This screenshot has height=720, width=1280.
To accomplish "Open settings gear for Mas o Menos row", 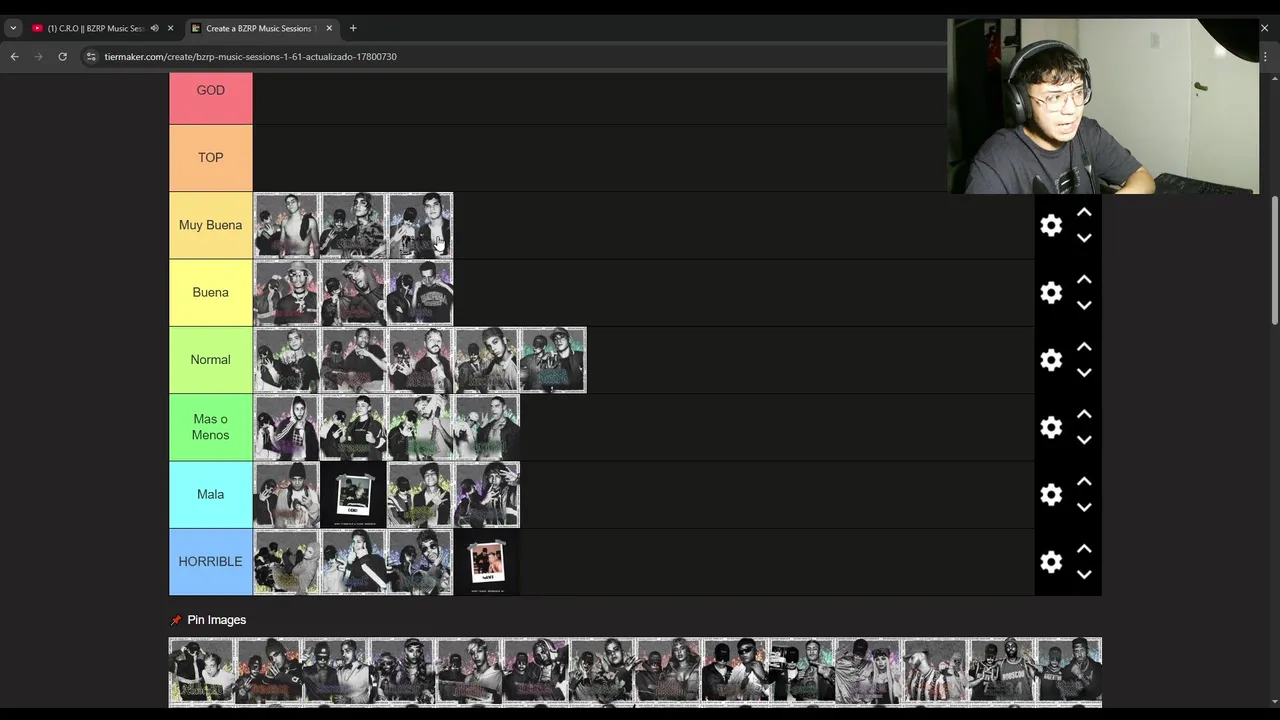I will tap(1051, 428).
